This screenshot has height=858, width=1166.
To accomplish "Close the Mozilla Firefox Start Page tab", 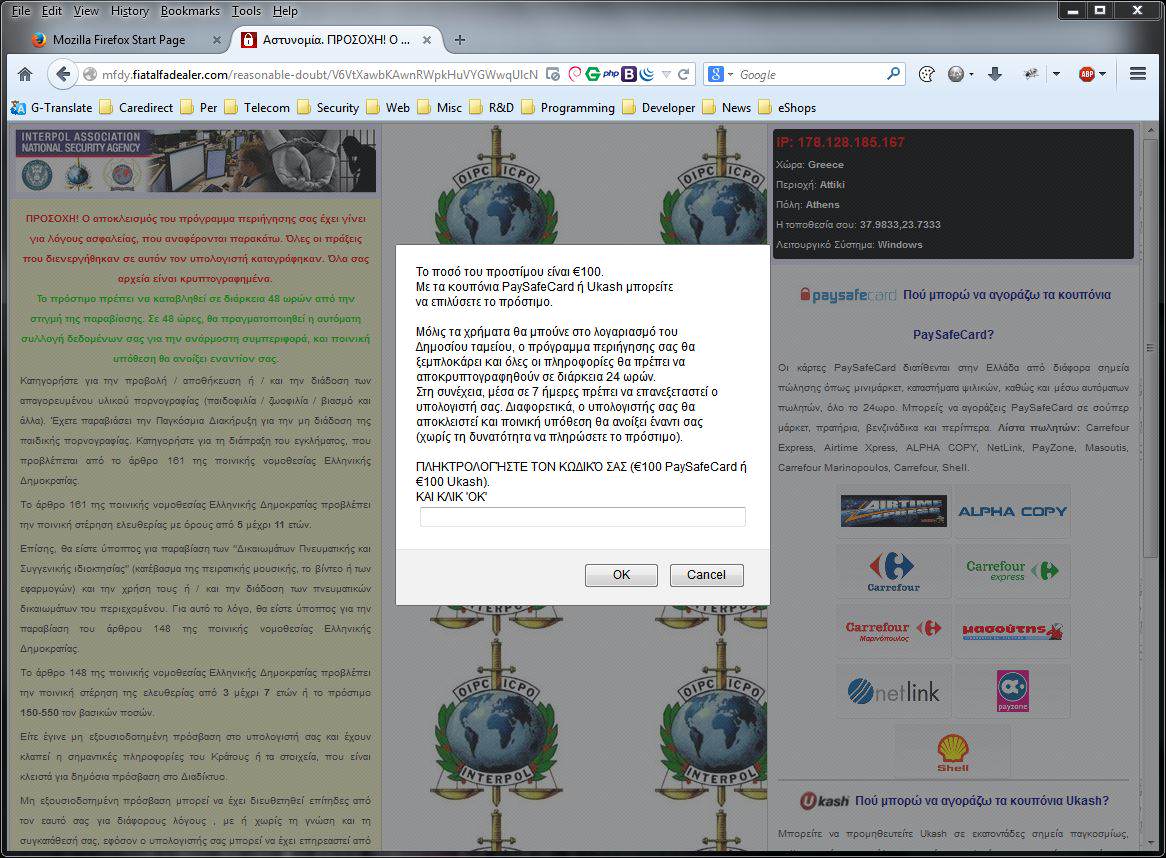I will pos(217,40).
